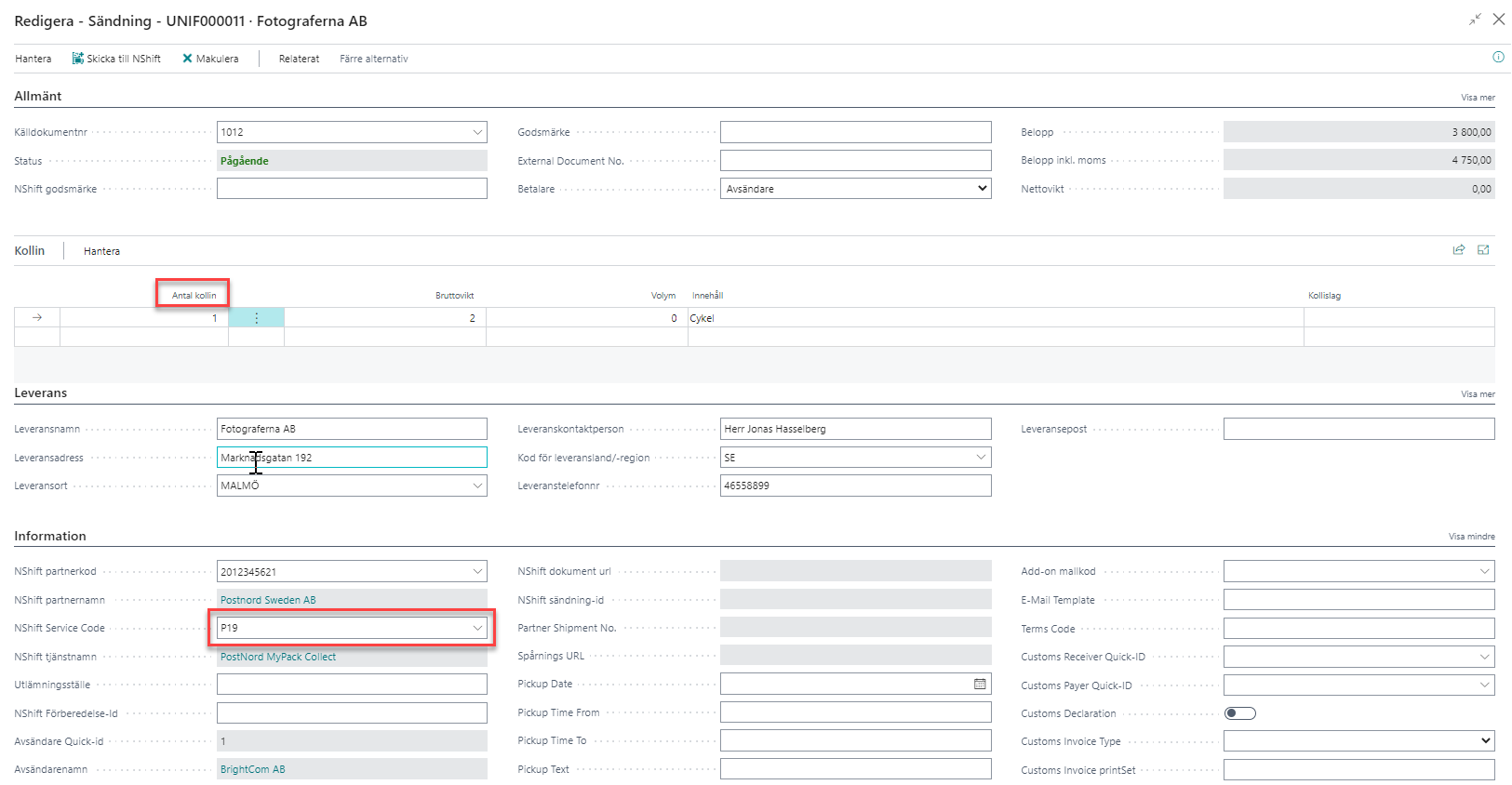
Task: Open the Betalare dropdown showing Avsändare
Action: click(x=982, y=189)
